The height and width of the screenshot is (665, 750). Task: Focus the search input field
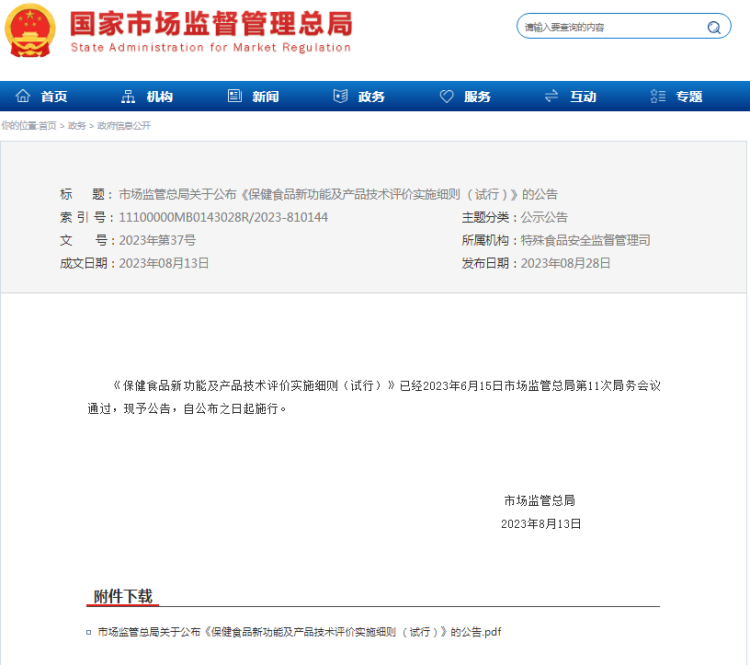point(610,27)
